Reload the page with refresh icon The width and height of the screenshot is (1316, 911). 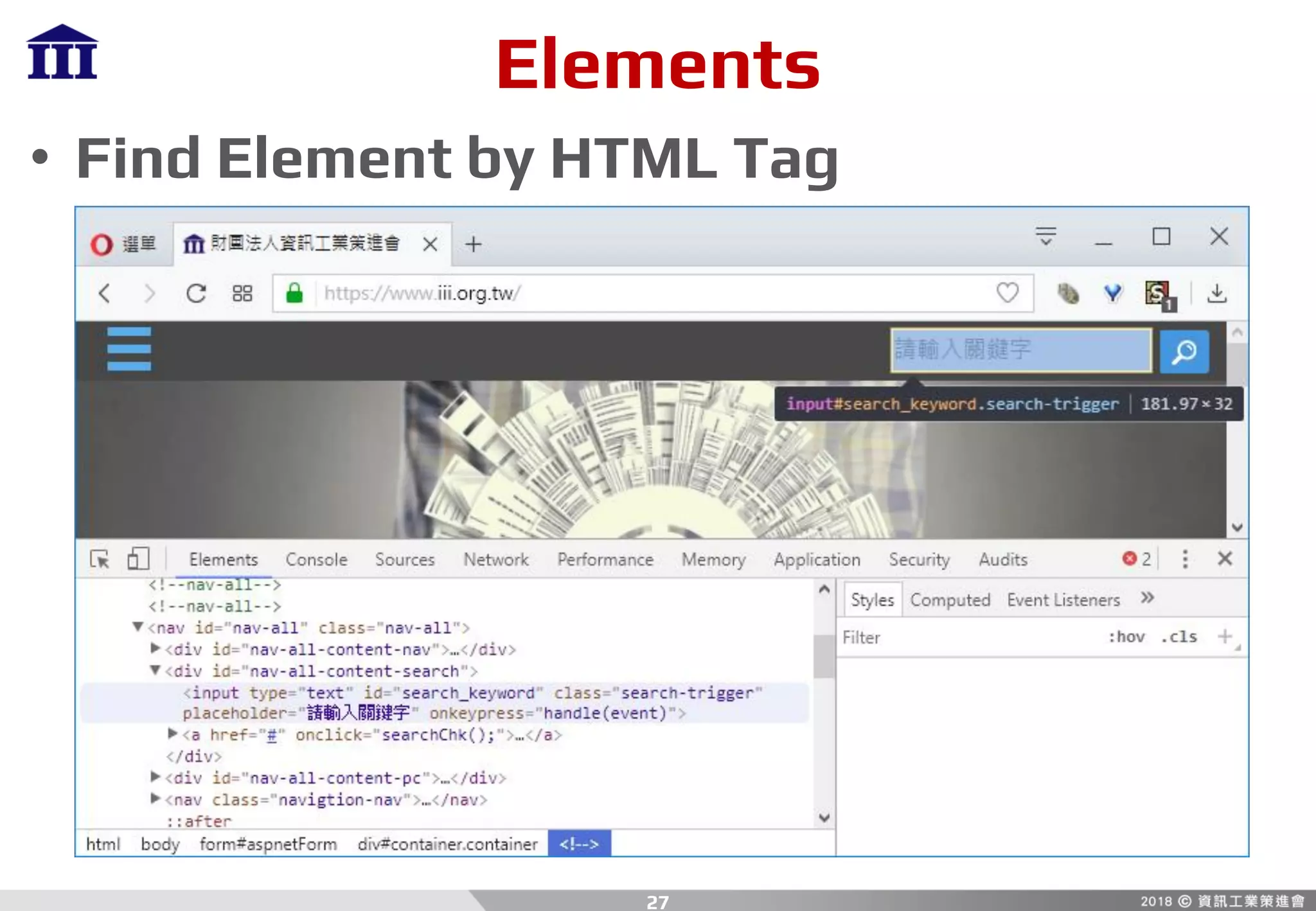[x=195, y=294]
